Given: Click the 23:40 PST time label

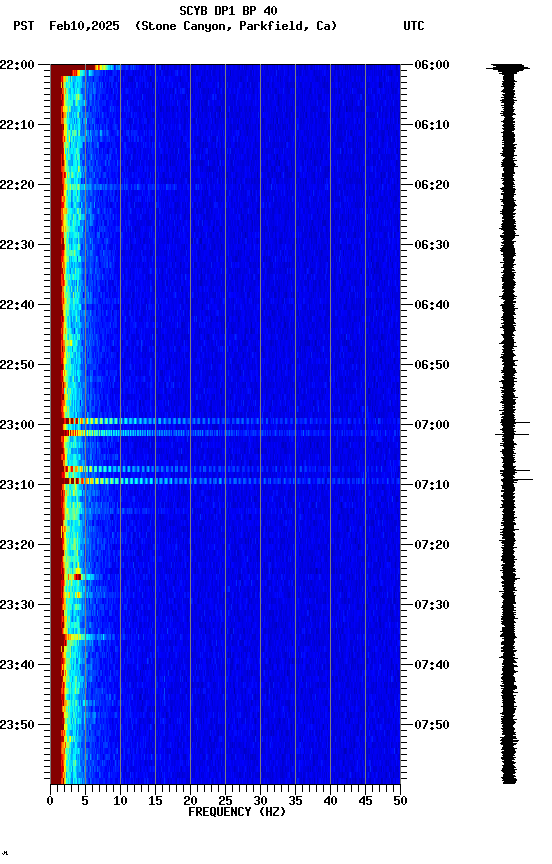Looking at the screenshot, I should coord(17,666).
